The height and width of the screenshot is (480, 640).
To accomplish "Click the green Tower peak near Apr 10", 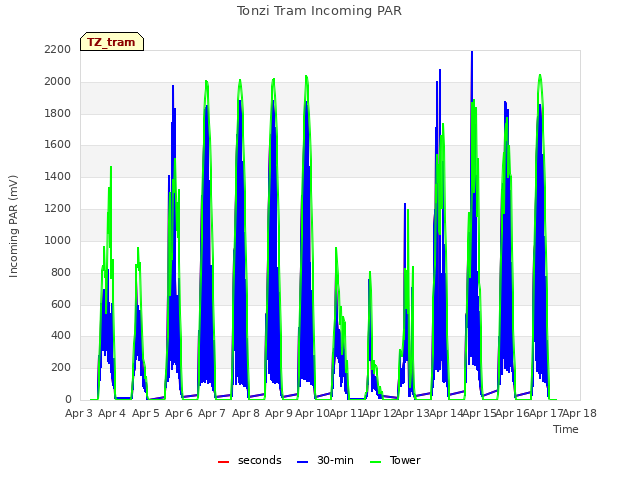I will [306, 78].
